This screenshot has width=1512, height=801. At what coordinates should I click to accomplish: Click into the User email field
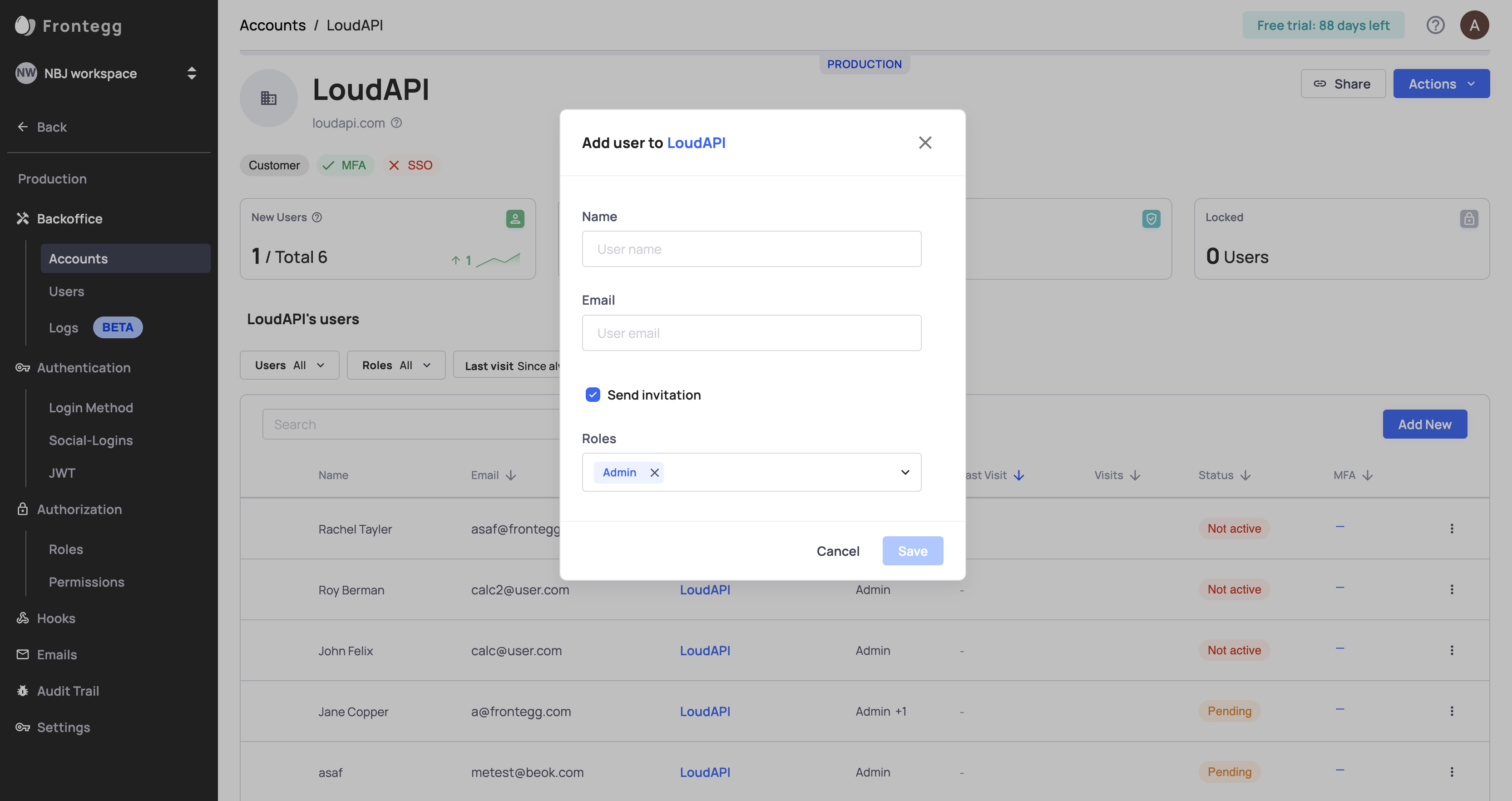tap(751, 333)
